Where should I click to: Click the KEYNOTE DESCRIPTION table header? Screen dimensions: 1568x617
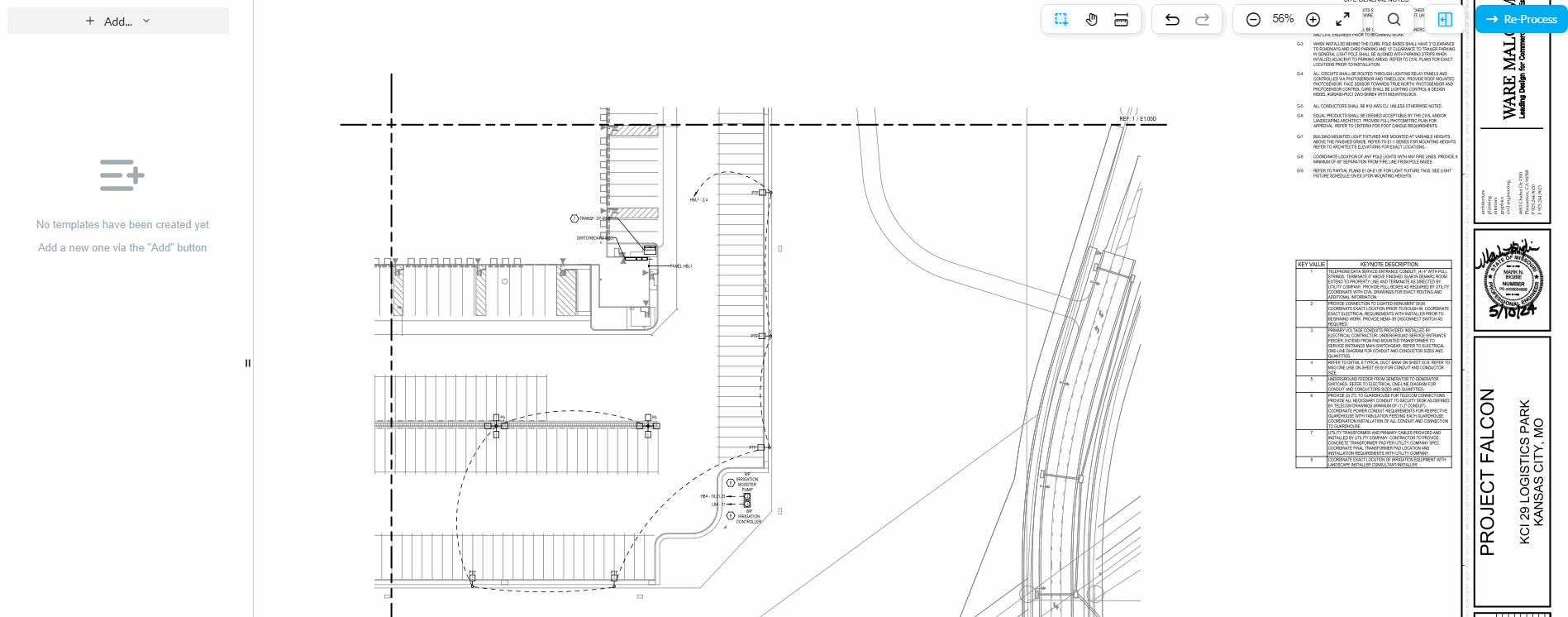click(1389, 265)
